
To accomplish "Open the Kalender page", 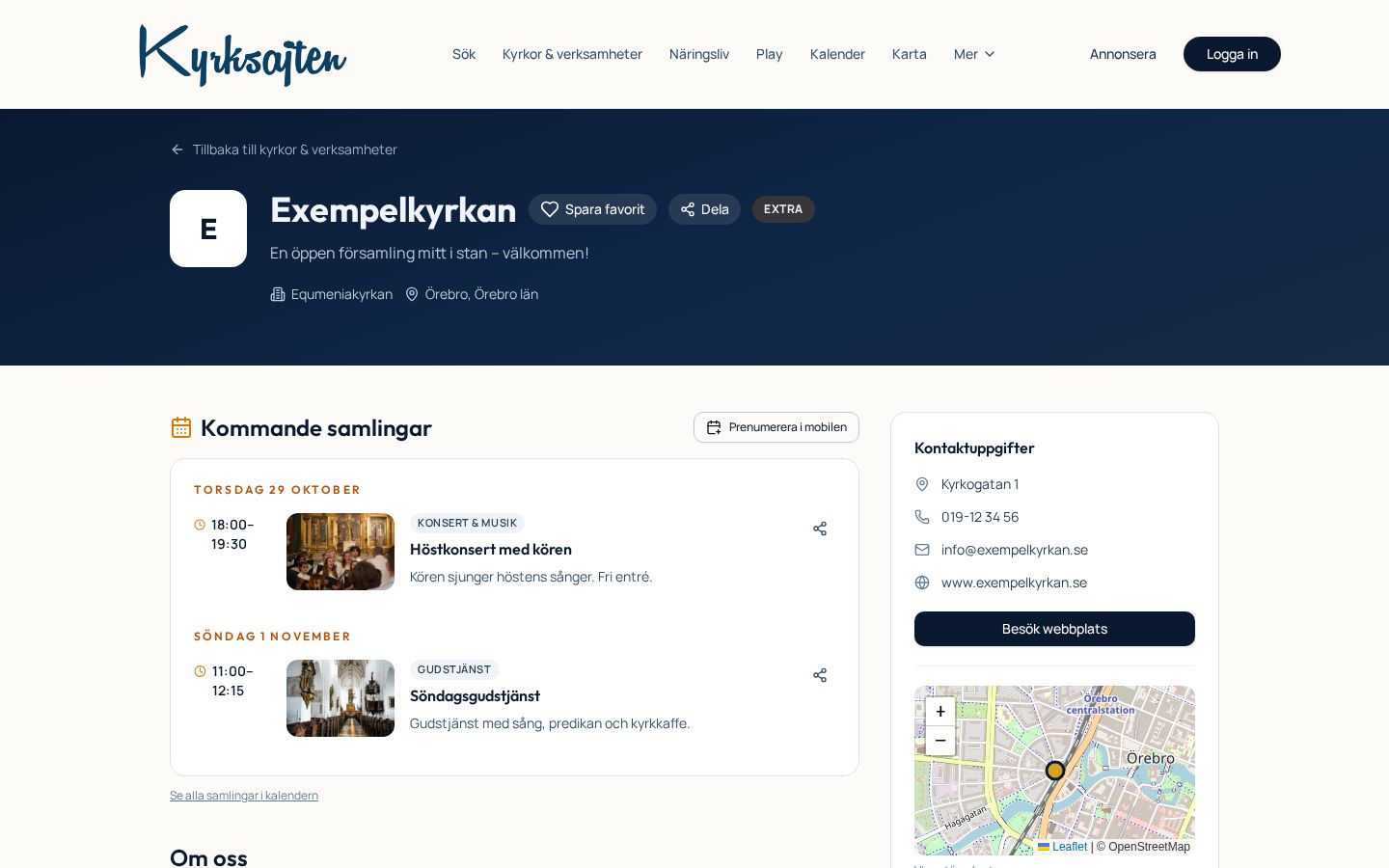I will pyautogui.click(x=837, y=54).
